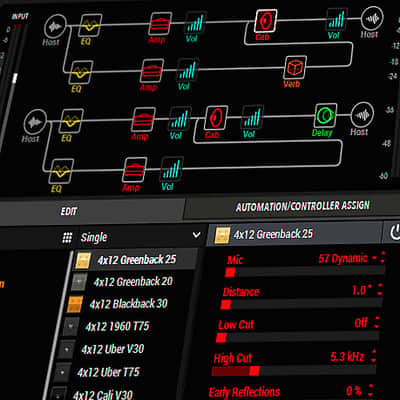Select the Vol block before the third-row Cab
Image resolution: width=400 pixels, height=400 pixels.
pos(180,118)
